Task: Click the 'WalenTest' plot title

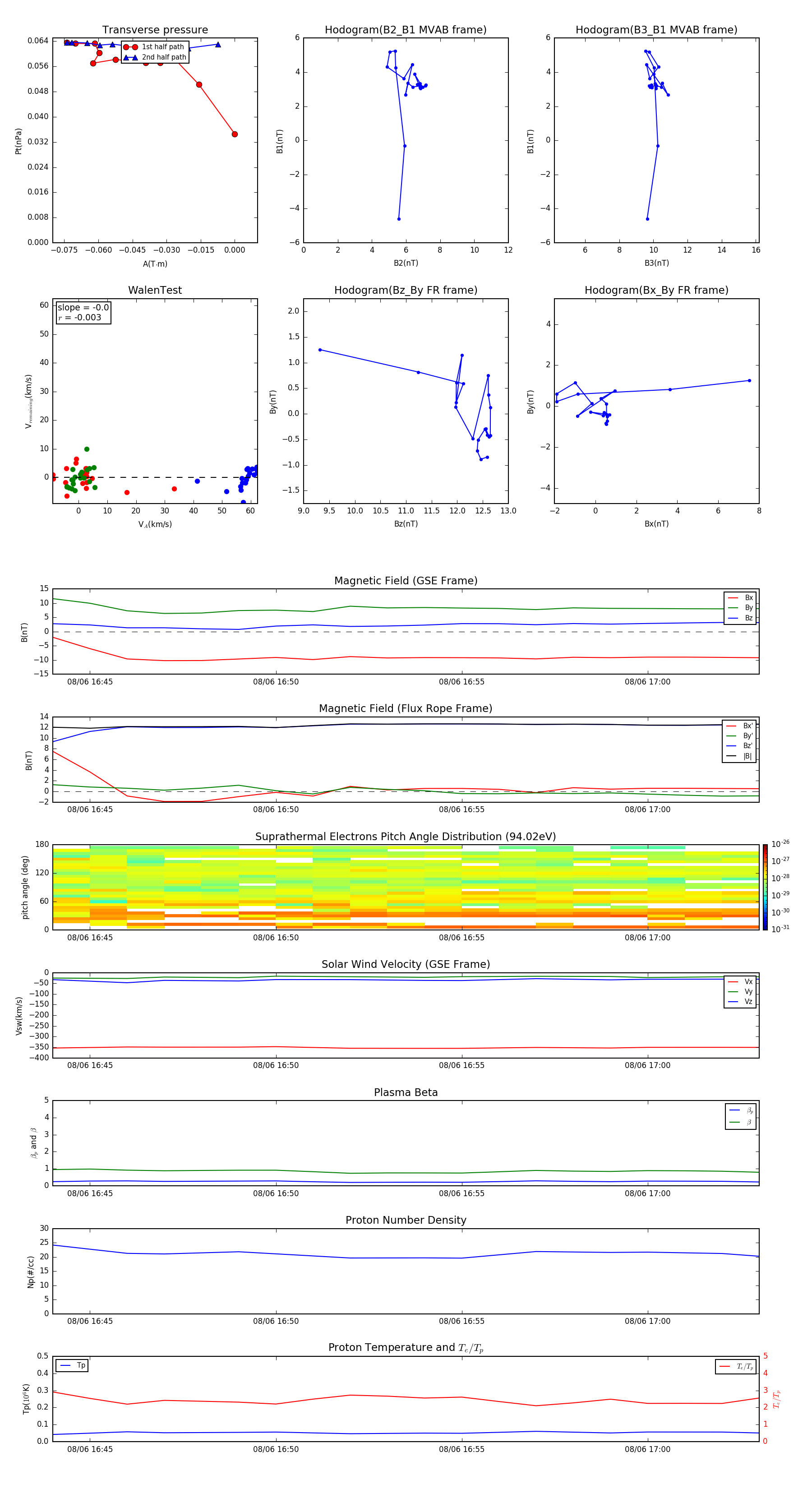Action: [155, 290]
